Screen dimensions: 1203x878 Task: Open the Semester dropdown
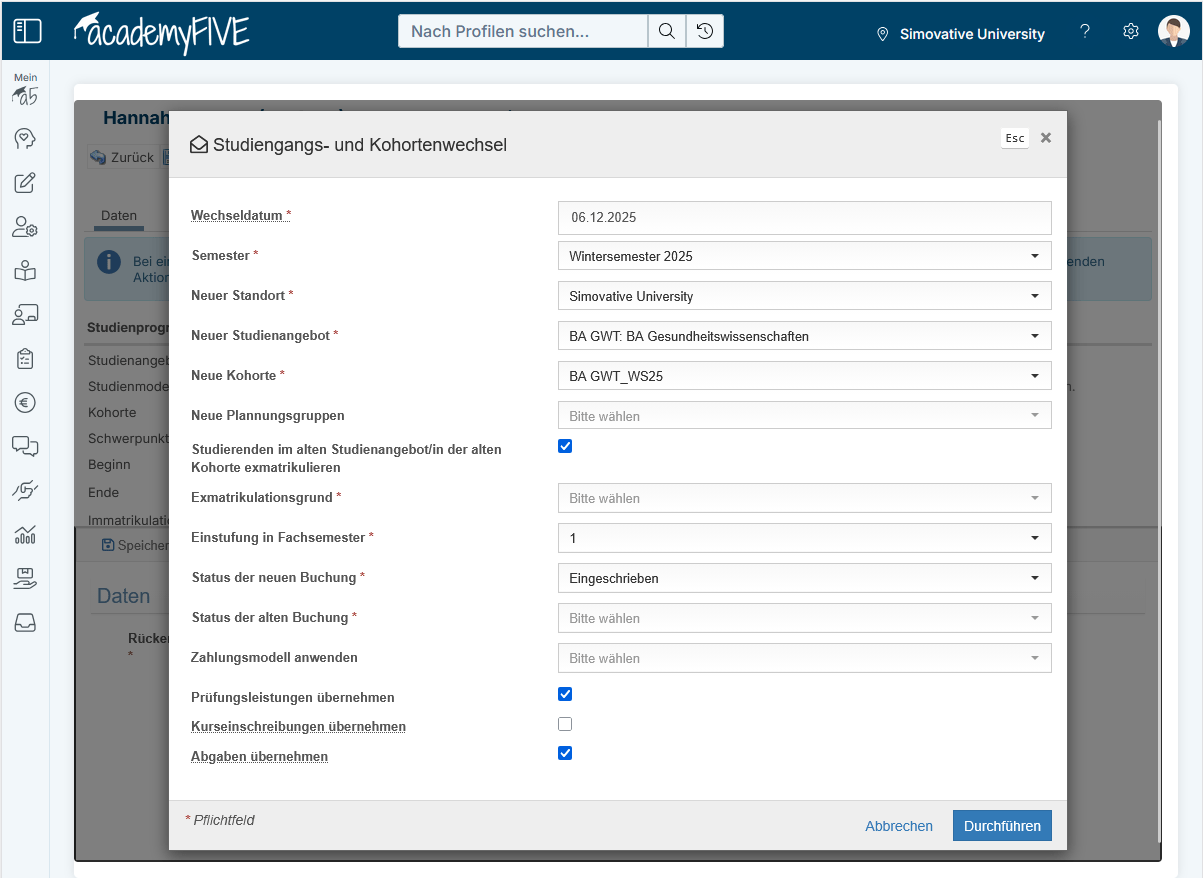(804, 256)
